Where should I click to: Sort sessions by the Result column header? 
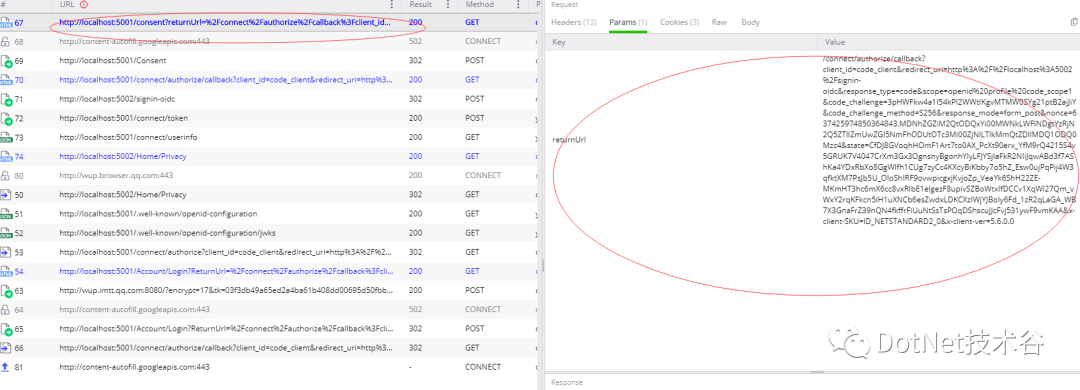click(421, 5)
